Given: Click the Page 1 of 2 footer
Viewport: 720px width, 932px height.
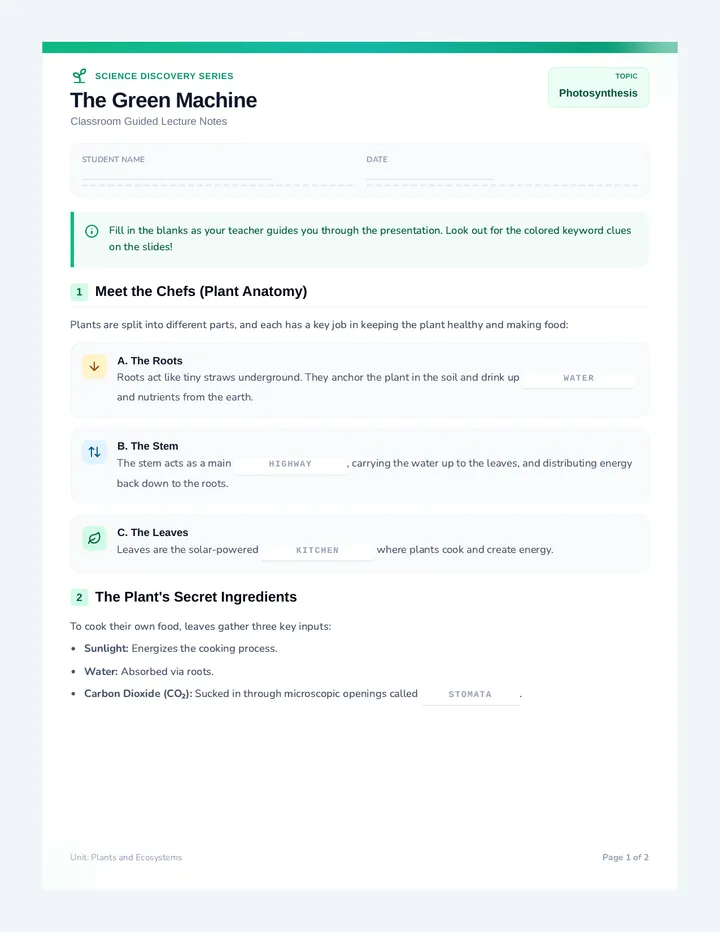Looking at the screenshot, I should [625, 857].
